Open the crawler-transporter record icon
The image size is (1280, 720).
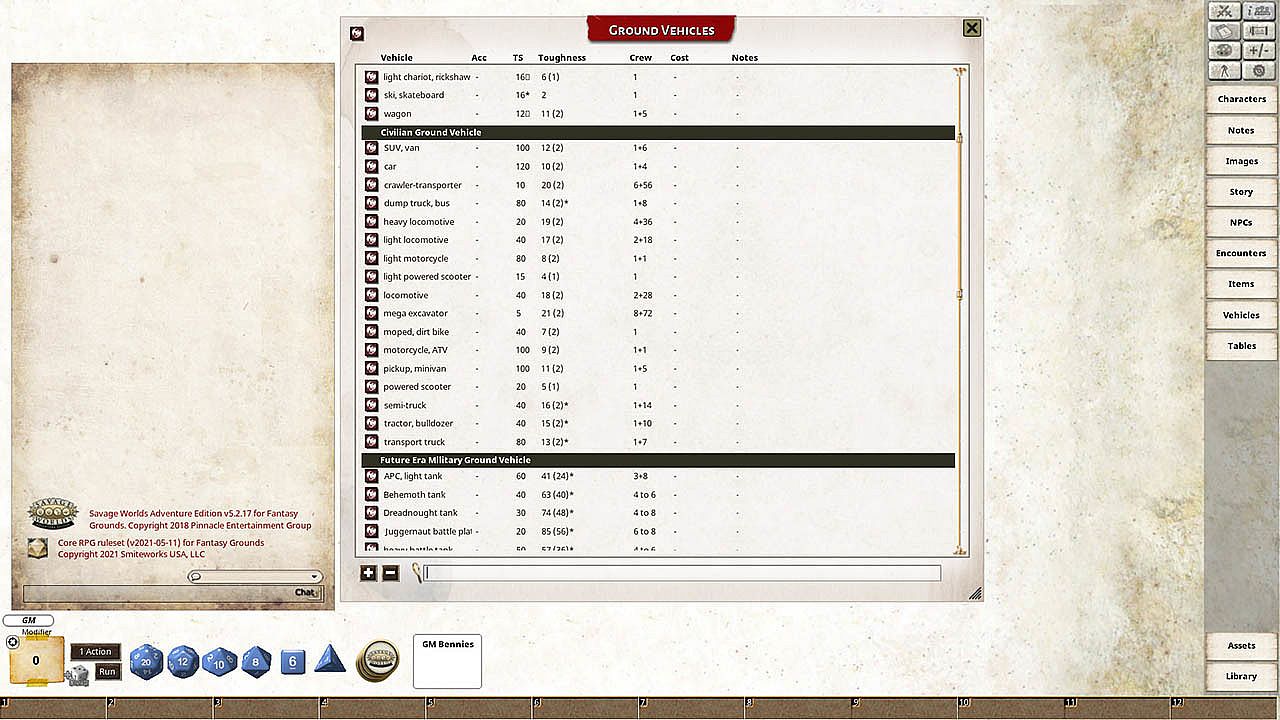tap(371, 185)
